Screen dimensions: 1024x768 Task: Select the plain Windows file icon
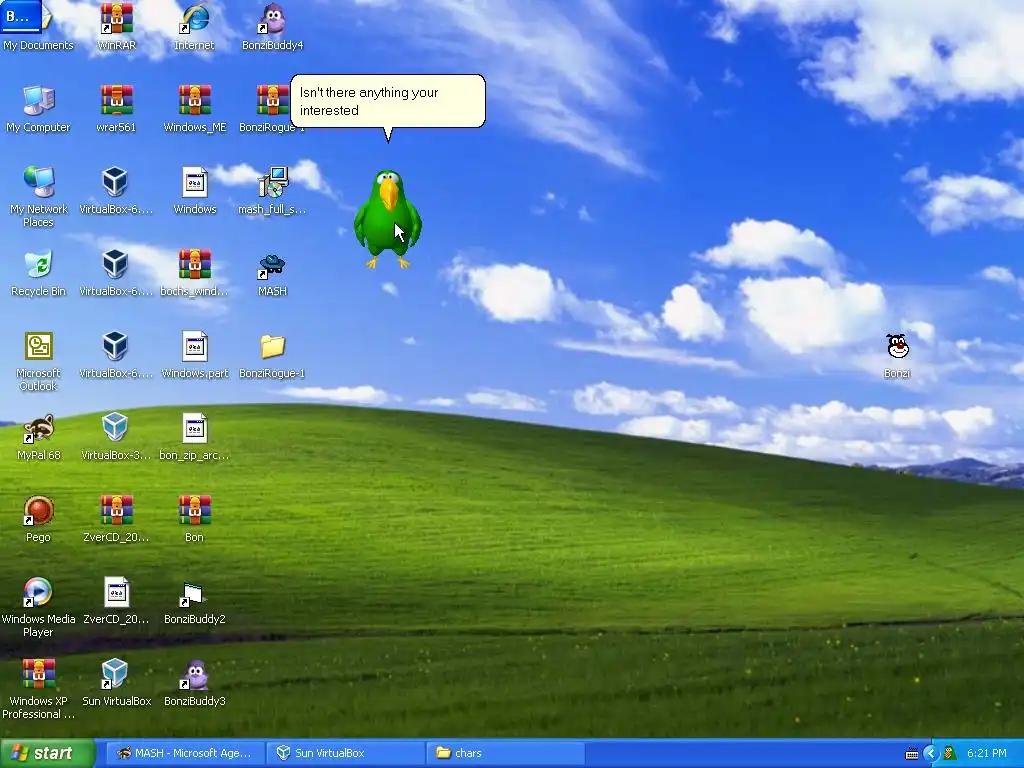(x=195, y=182)
